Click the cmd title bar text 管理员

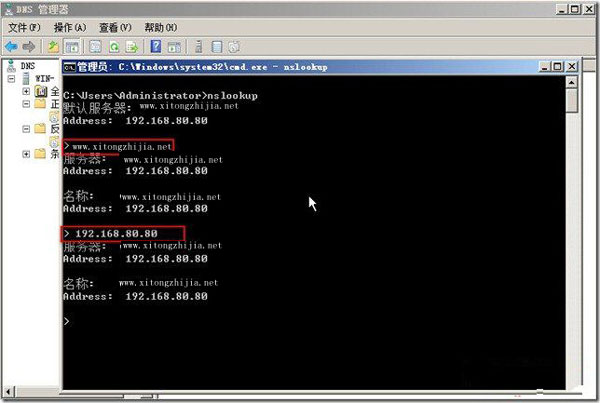point(92,67)
